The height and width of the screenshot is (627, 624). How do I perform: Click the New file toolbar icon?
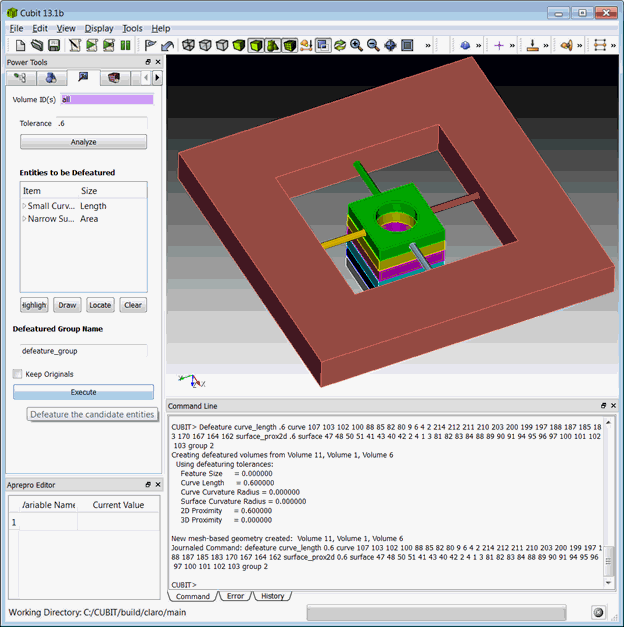tap(20, 45)
